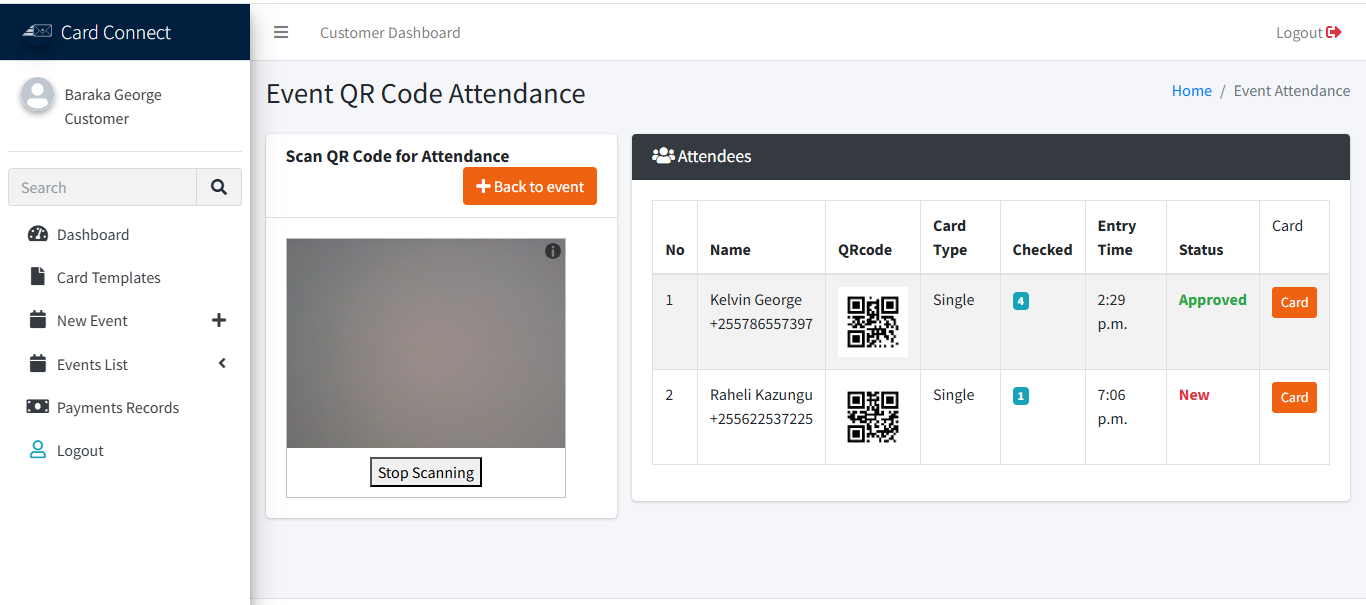Focus the sidebar Search input field
The height and width of the screenshot is (605, 1366).
pyautogui.click(x=103, y=187)
